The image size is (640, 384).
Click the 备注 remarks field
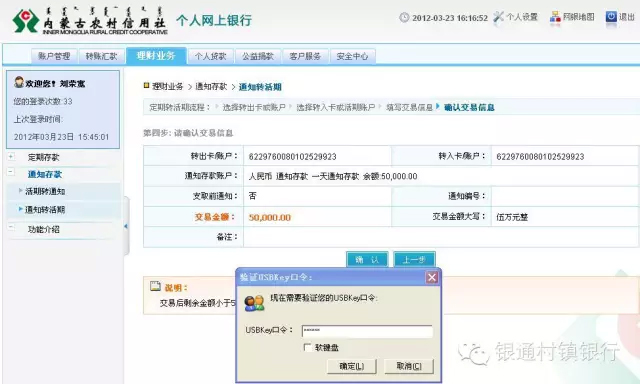pos(440,237)
